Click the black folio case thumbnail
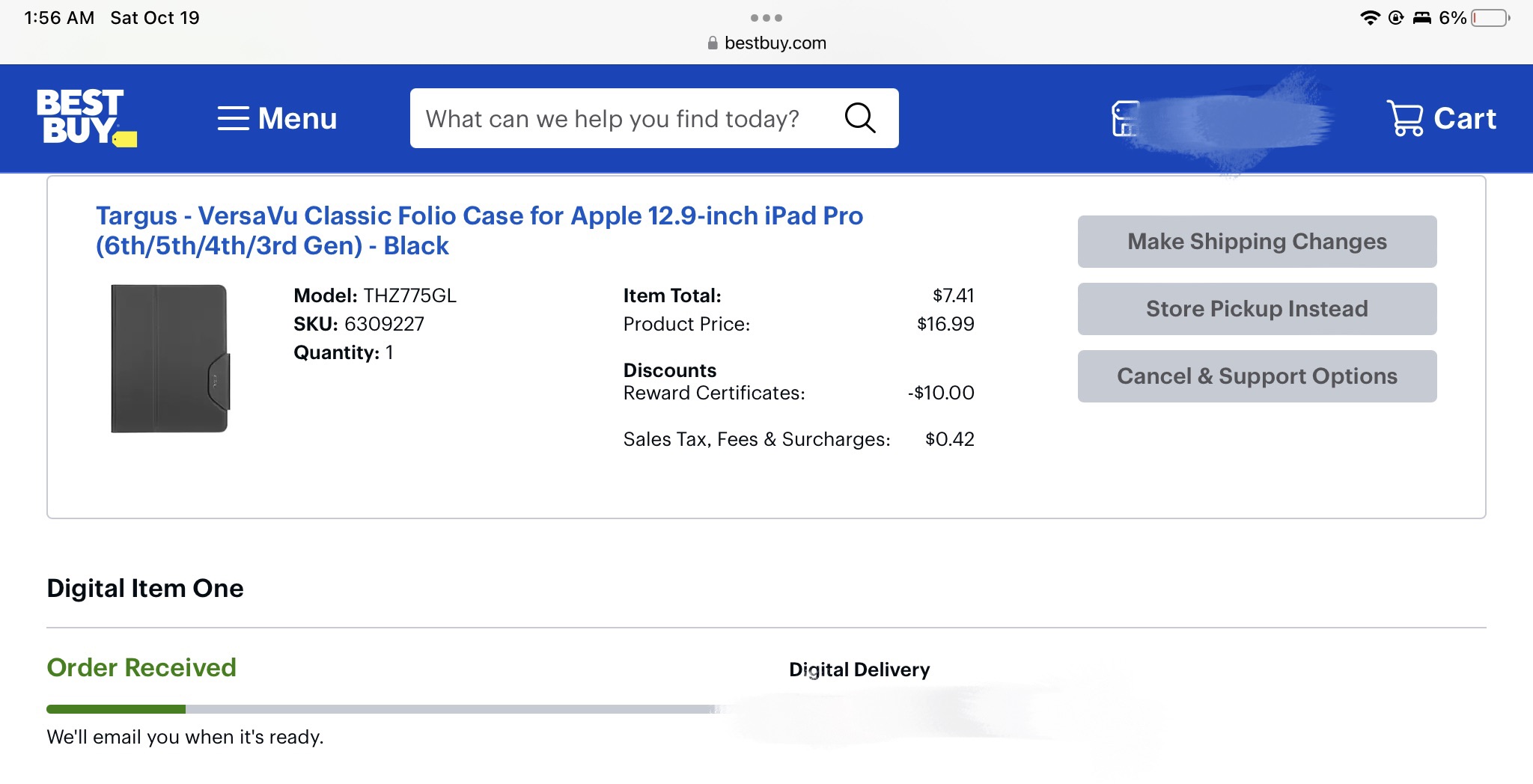Viewport: 1533px width, 784px height. 170,358
